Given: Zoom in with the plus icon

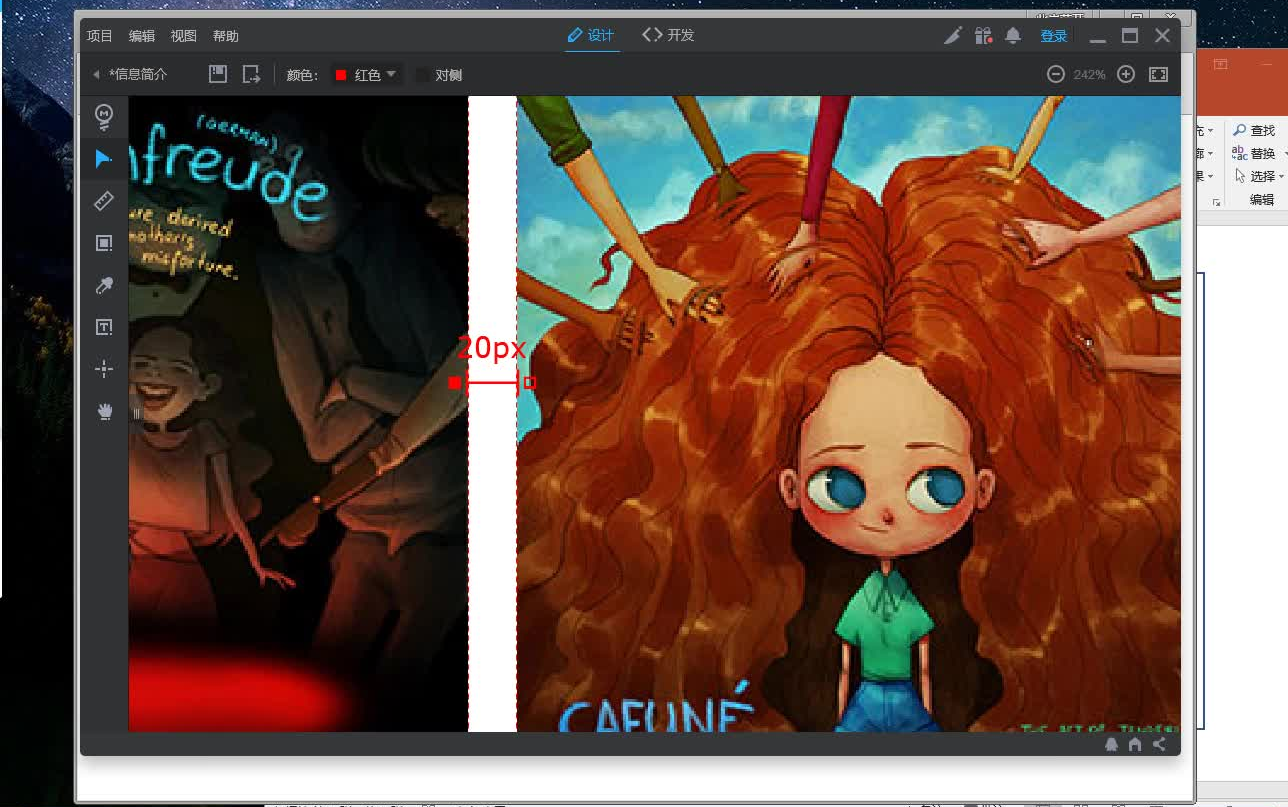Looking at the screenshot, I should tap(1126, 74).
